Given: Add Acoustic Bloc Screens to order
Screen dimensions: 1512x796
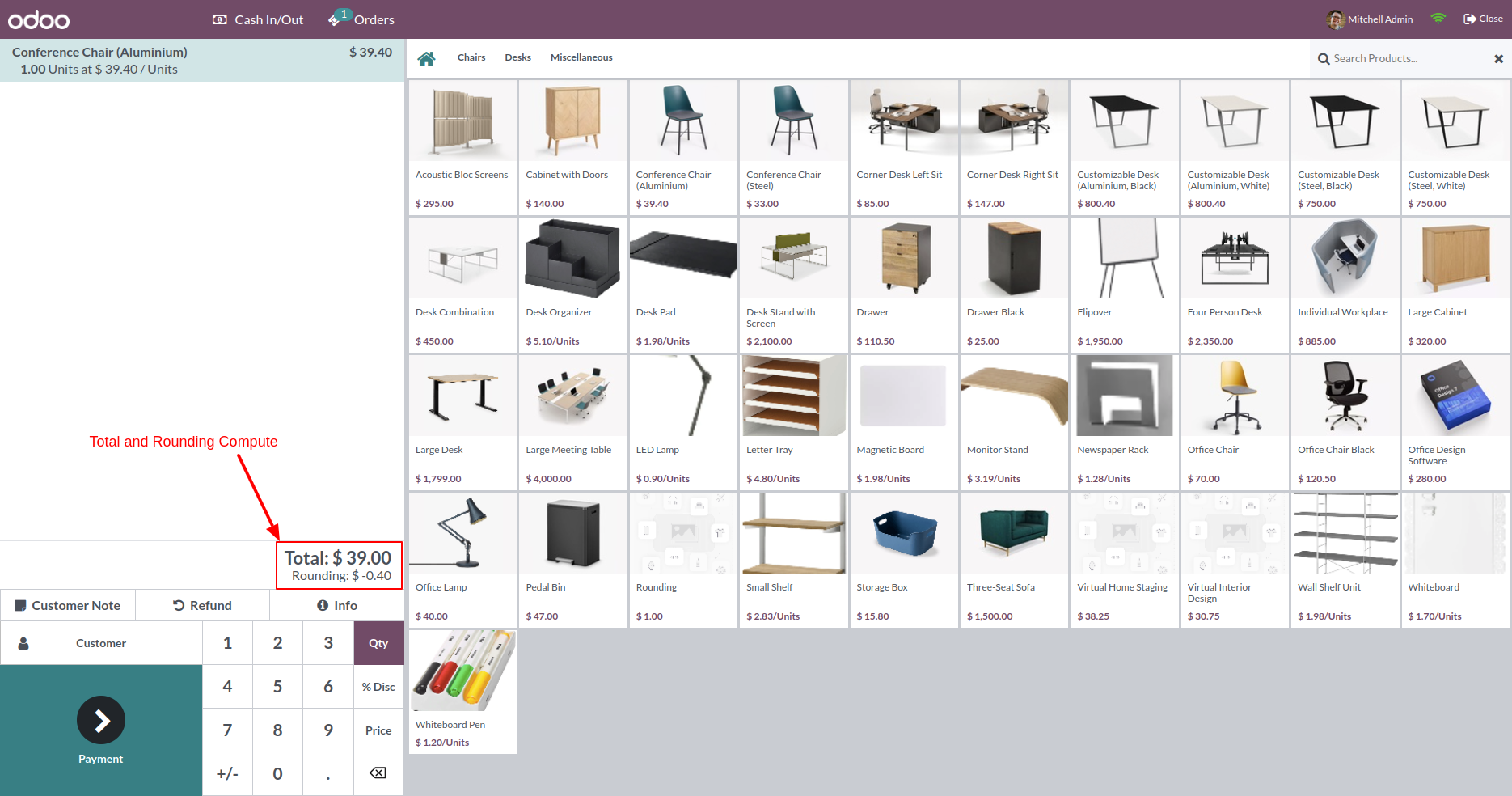Looking at the screenshot, I should pyautogui.click(x=462, y=147).
